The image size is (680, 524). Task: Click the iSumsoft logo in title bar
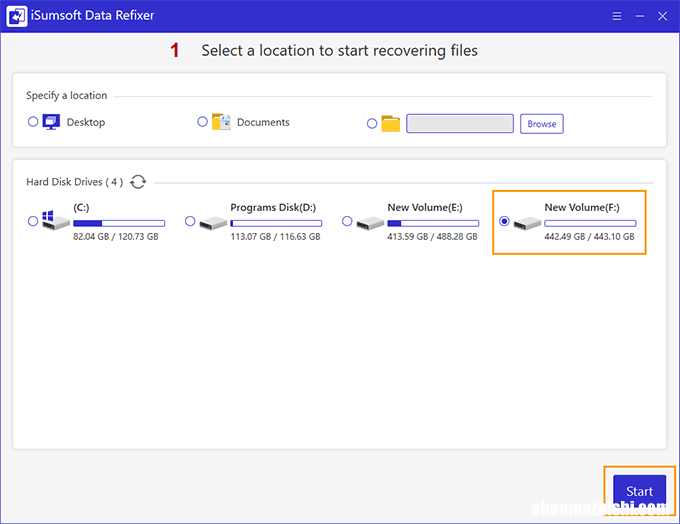point(17,17)
